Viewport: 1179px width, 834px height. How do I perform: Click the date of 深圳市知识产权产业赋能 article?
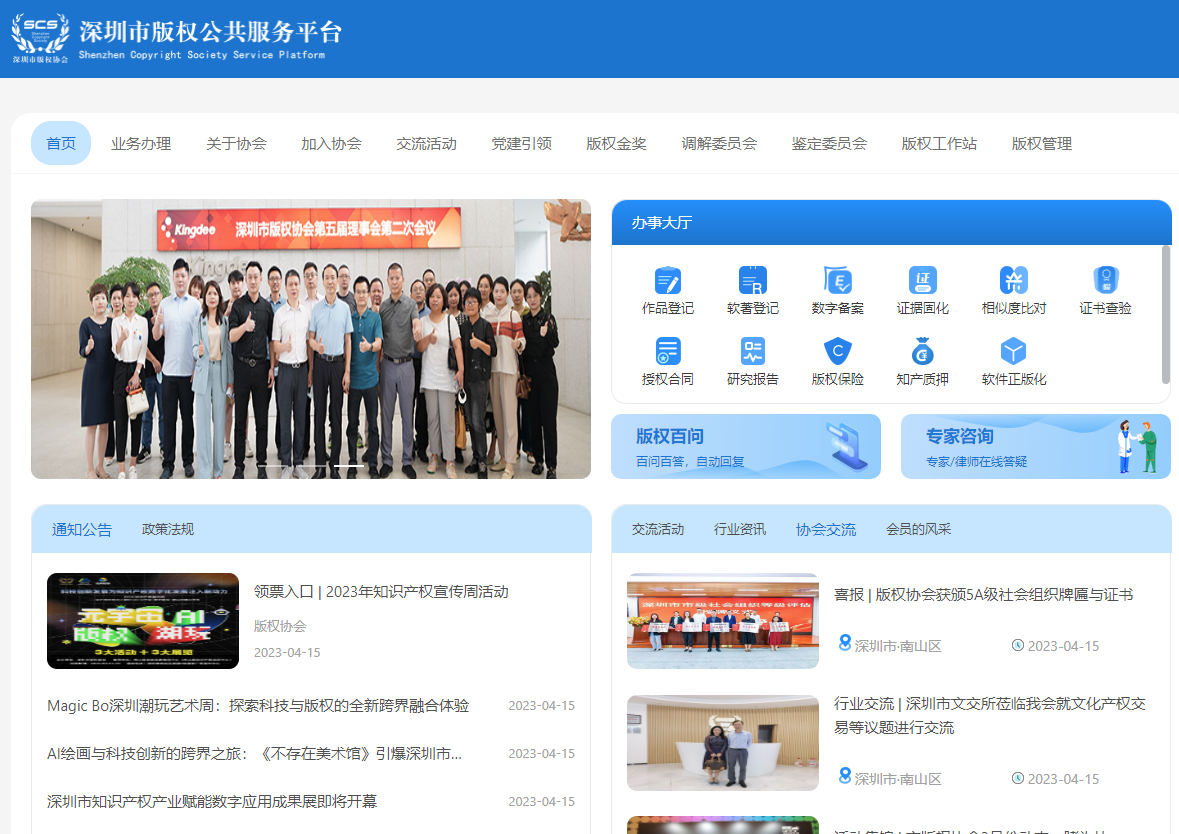541,802
